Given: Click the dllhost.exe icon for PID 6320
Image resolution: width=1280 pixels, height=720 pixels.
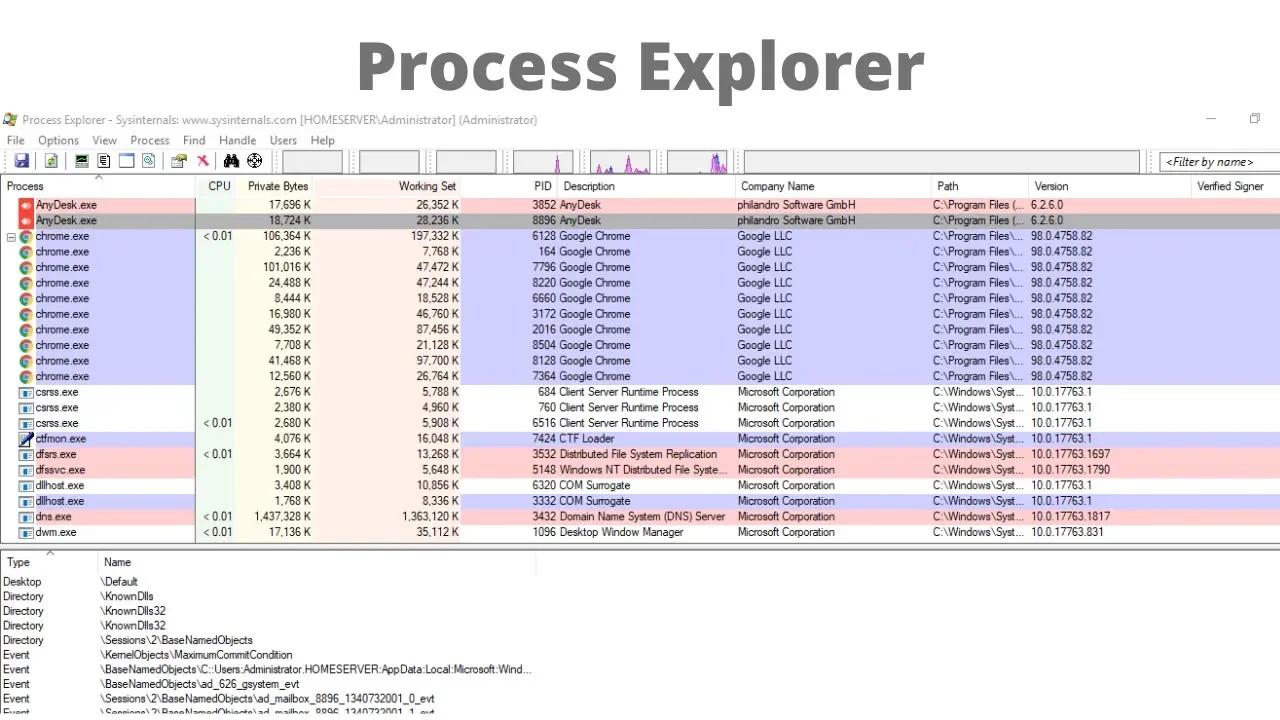Looking at the screenshot, I should pos(27,485).
